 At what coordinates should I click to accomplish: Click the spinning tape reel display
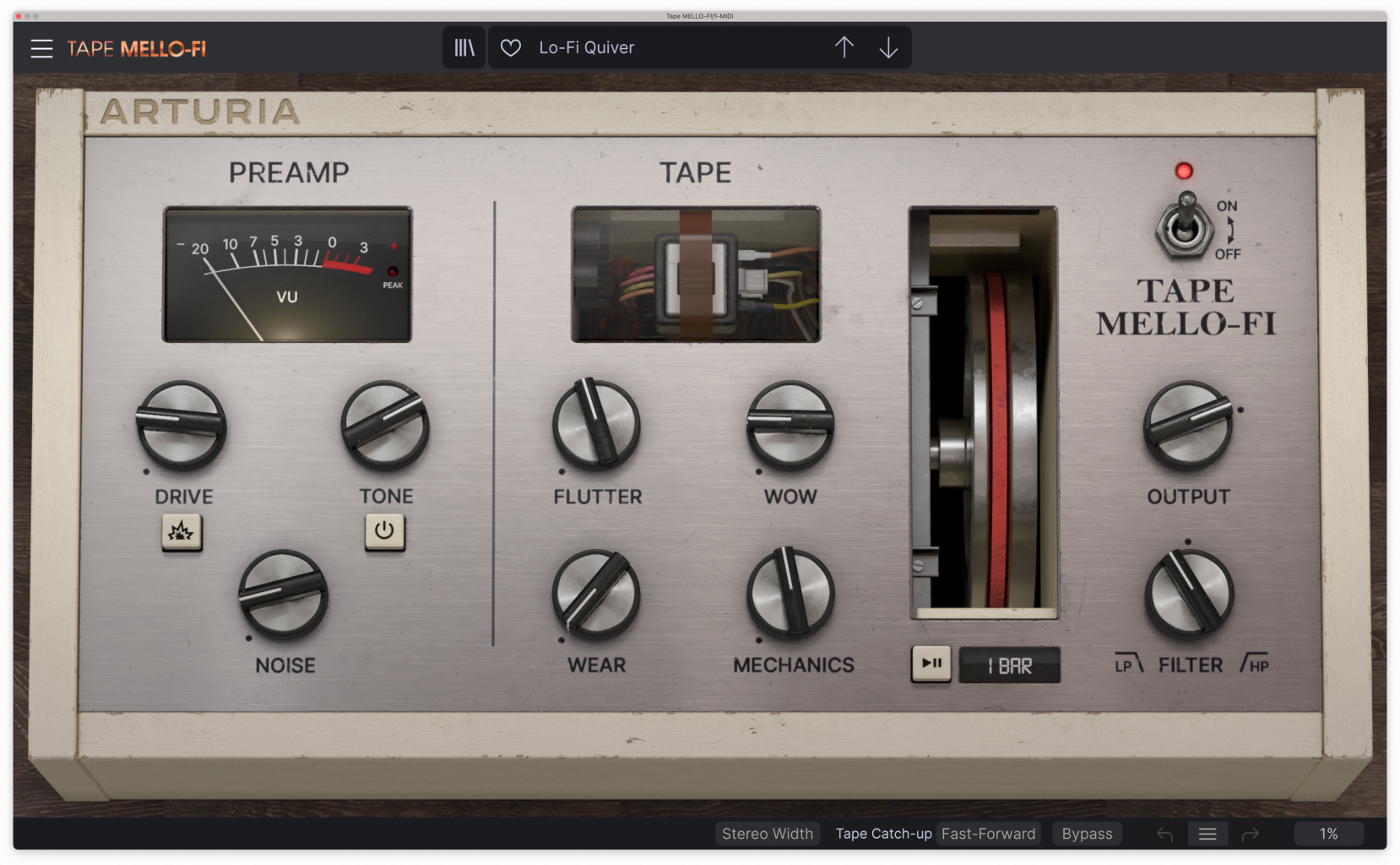pyautogui.click(x=984, y=412)
